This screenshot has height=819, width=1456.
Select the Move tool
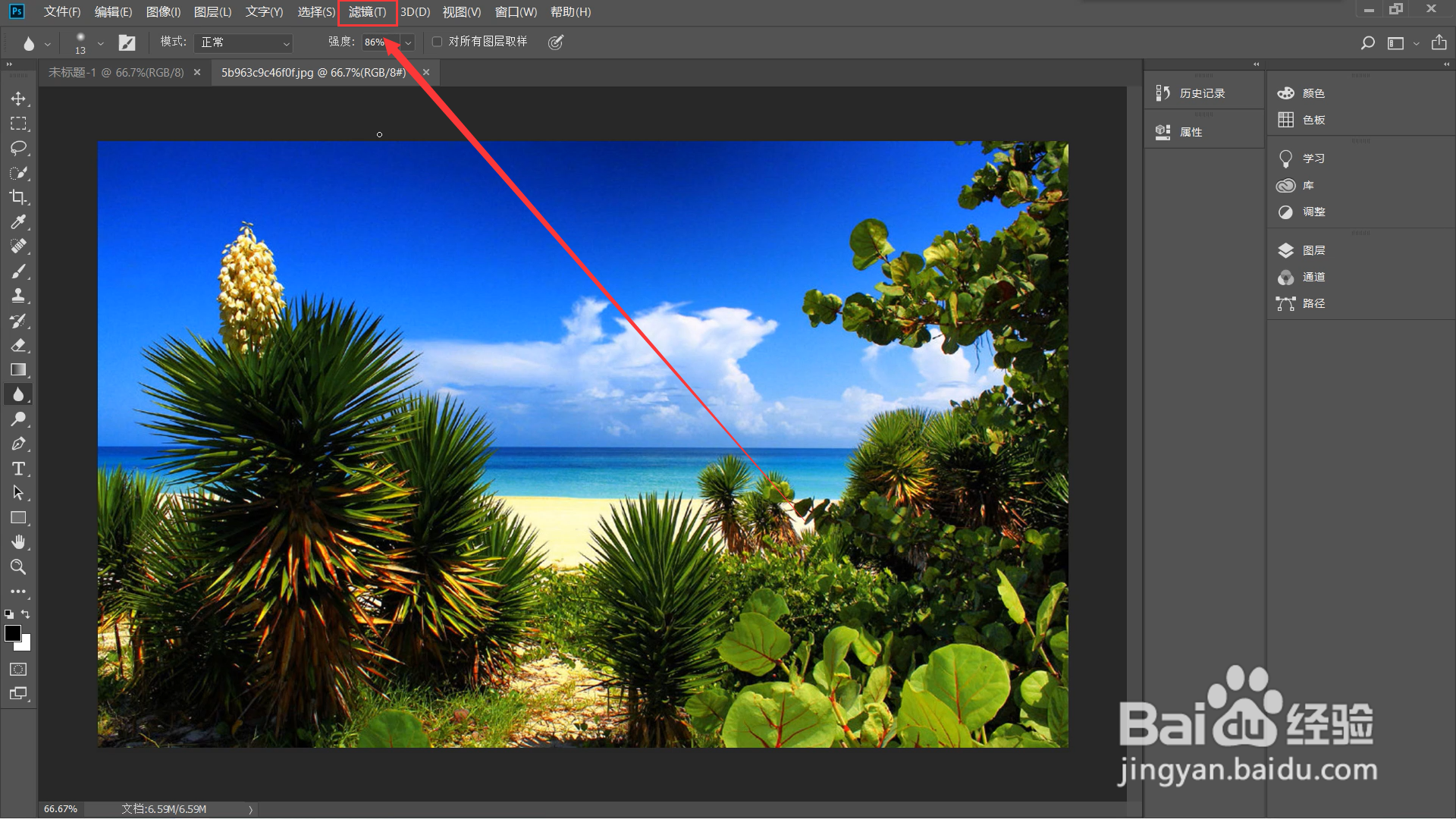point(18,99)
